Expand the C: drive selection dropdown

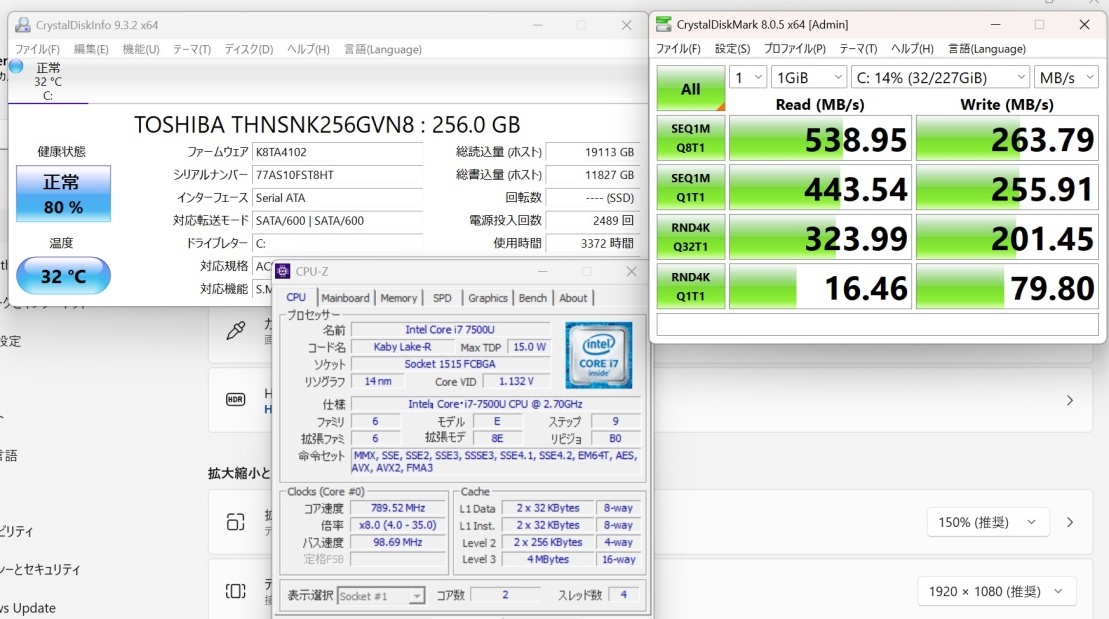[x=939, y=77]
